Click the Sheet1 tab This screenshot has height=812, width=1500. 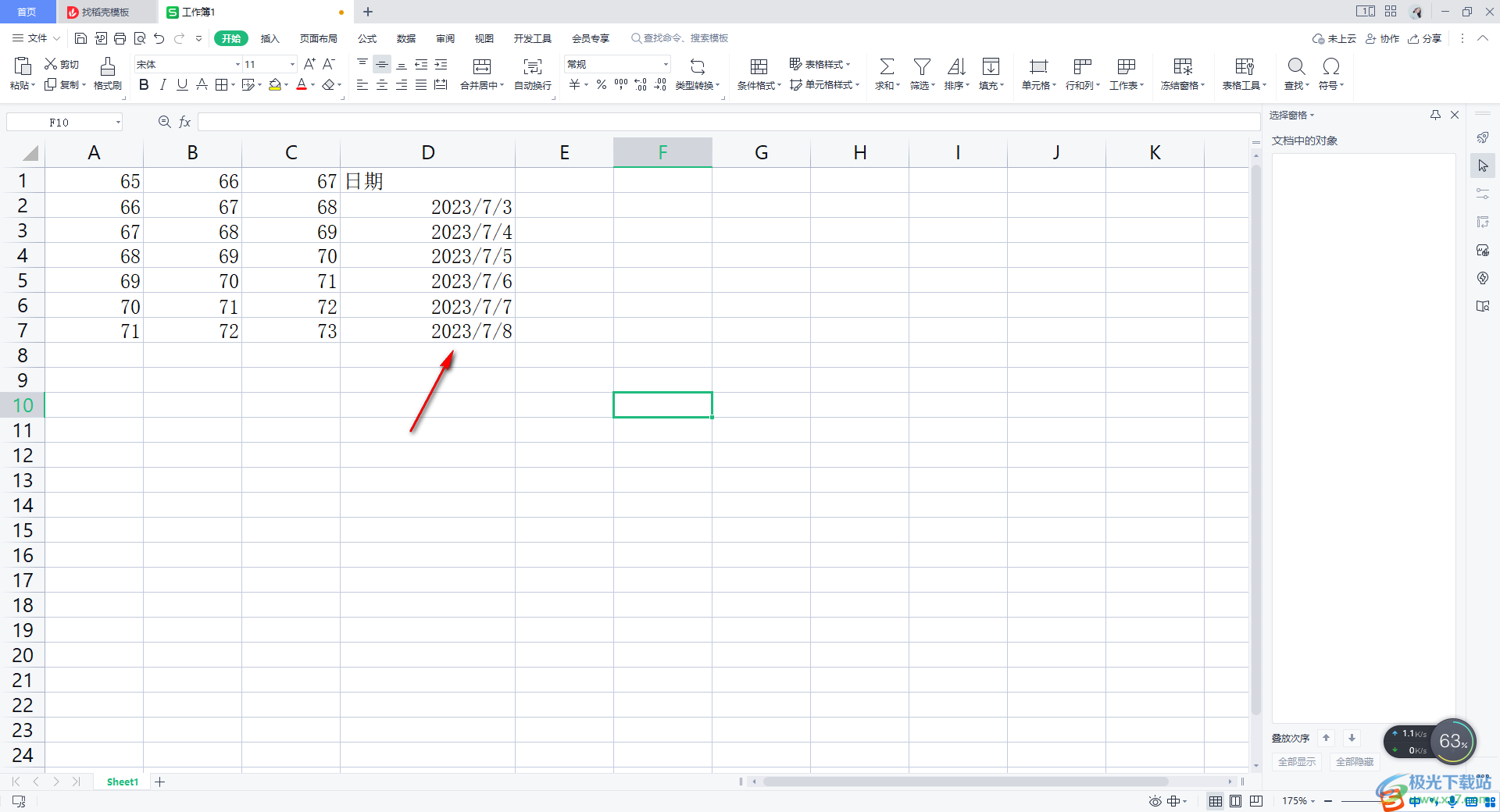click(123, 782)
